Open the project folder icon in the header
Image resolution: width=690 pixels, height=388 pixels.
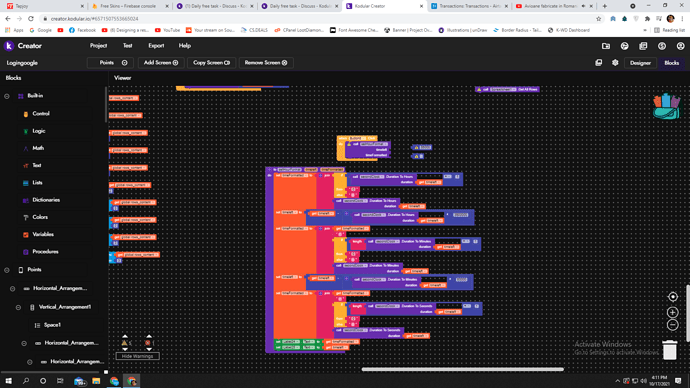click(606, 46)
